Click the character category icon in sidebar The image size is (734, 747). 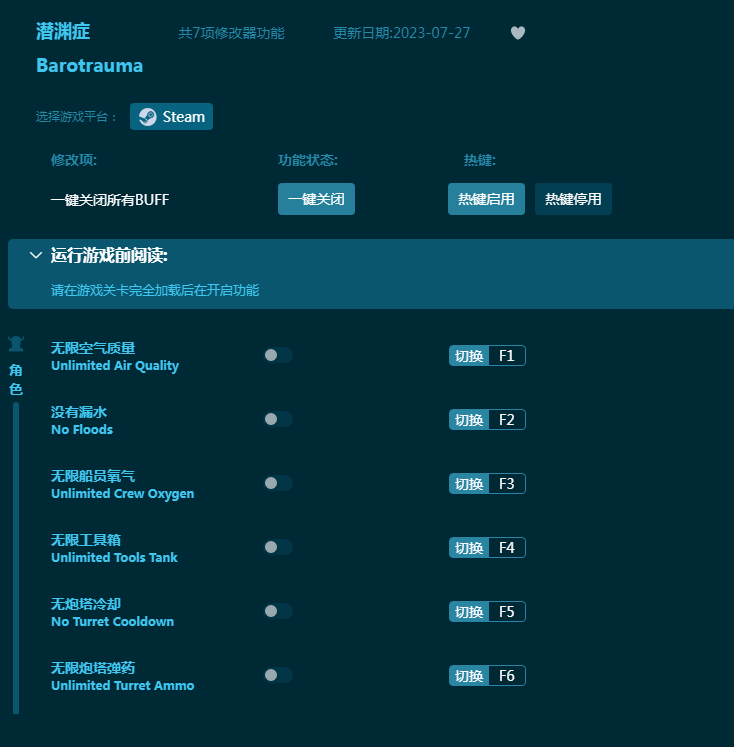(16, 343)
